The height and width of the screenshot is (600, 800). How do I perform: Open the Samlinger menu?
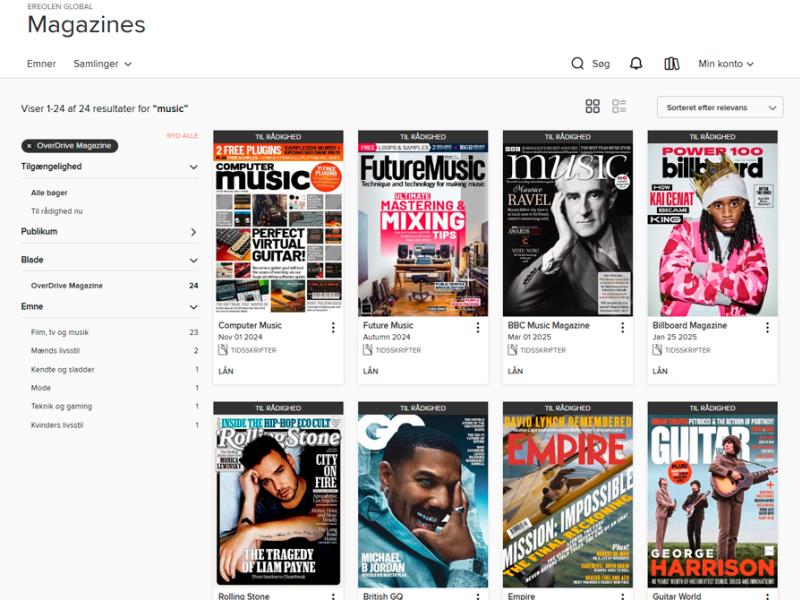pos(102,64)
